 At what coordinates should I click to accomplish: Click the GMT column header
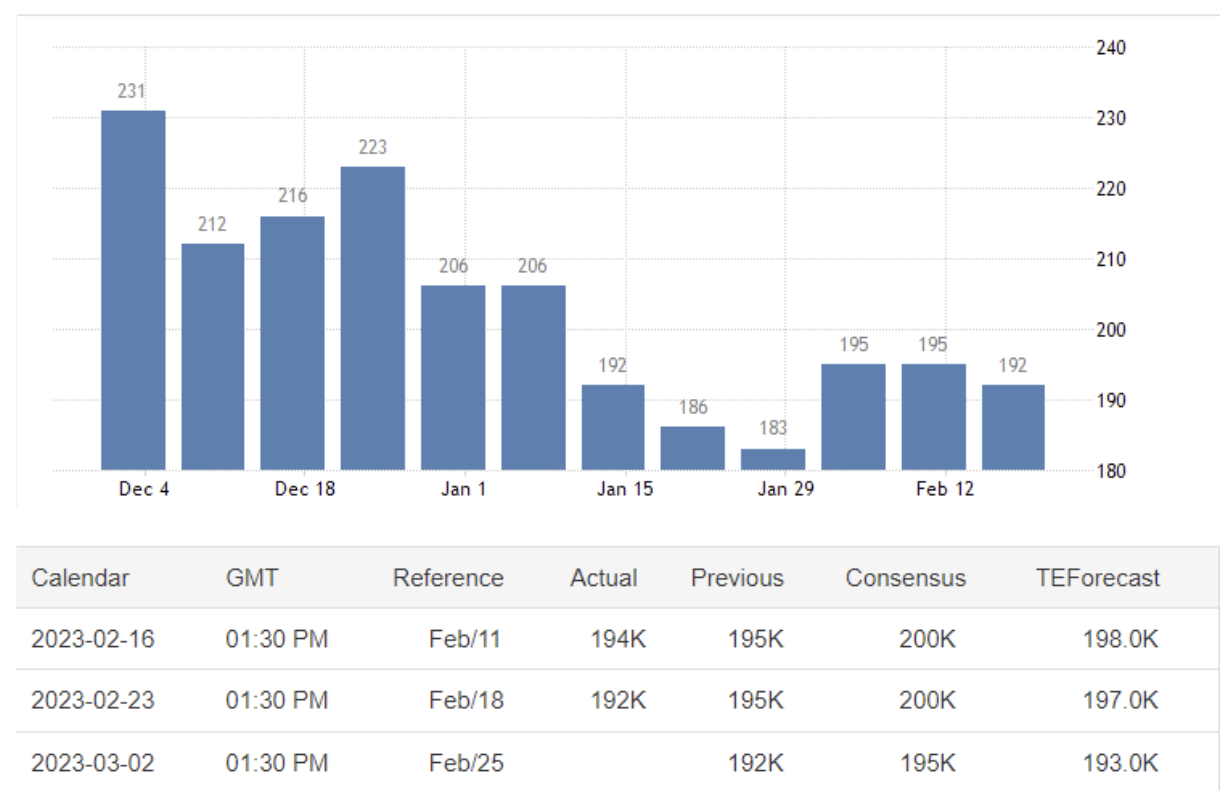(252, 578)
